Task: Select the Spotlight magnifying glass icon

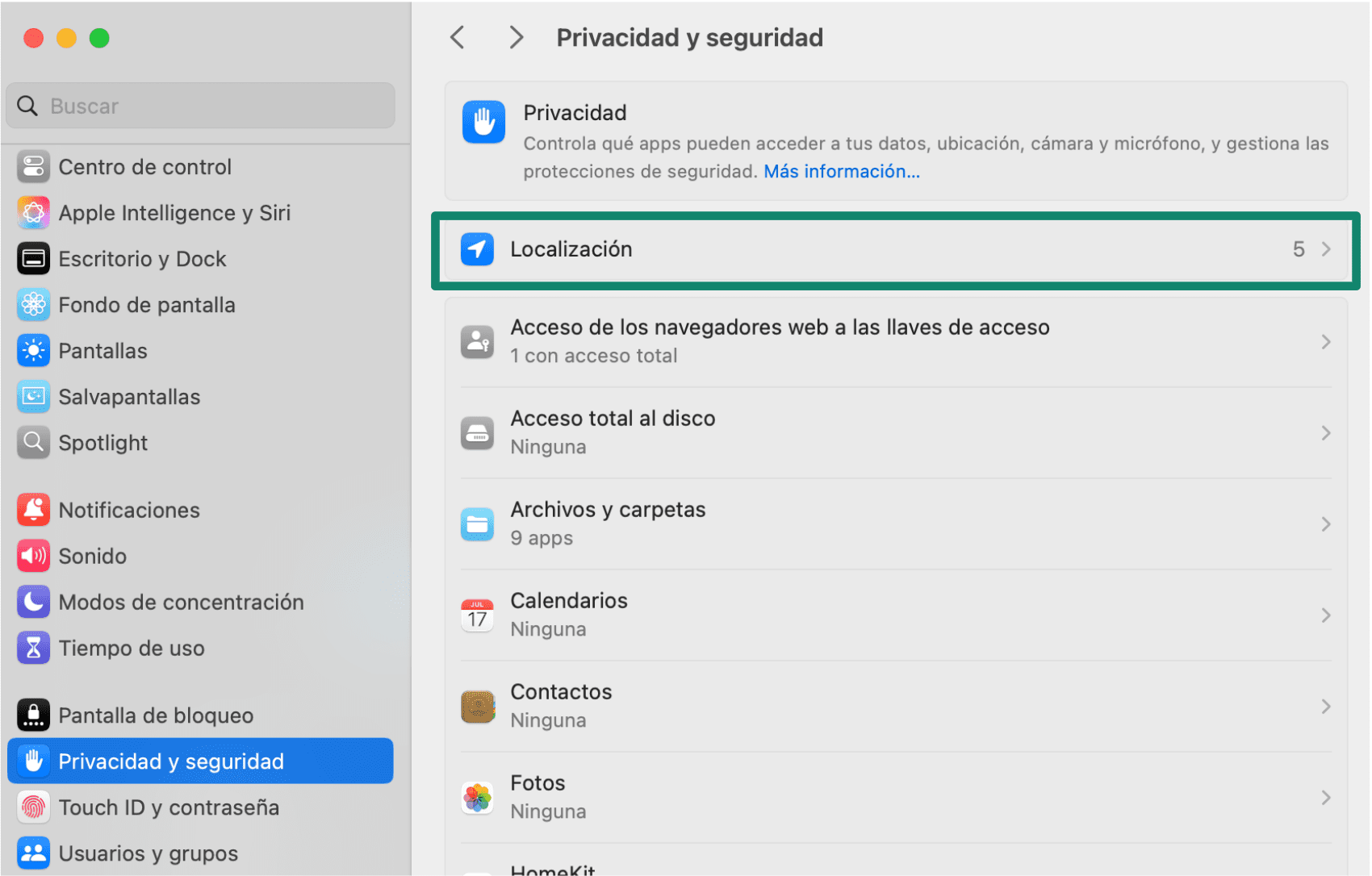Action: point(33,442)
